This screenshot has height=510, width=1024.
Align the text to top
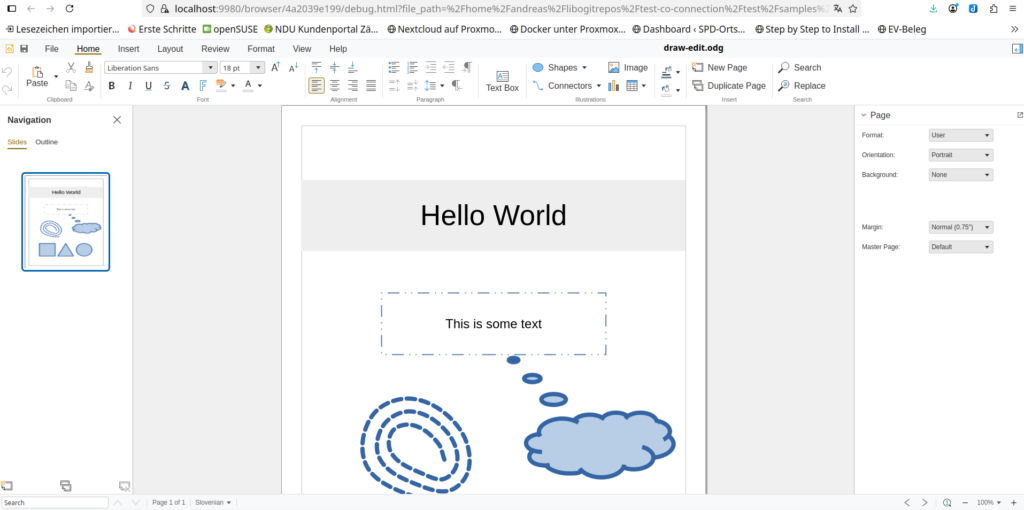click(x=317, y=67)
